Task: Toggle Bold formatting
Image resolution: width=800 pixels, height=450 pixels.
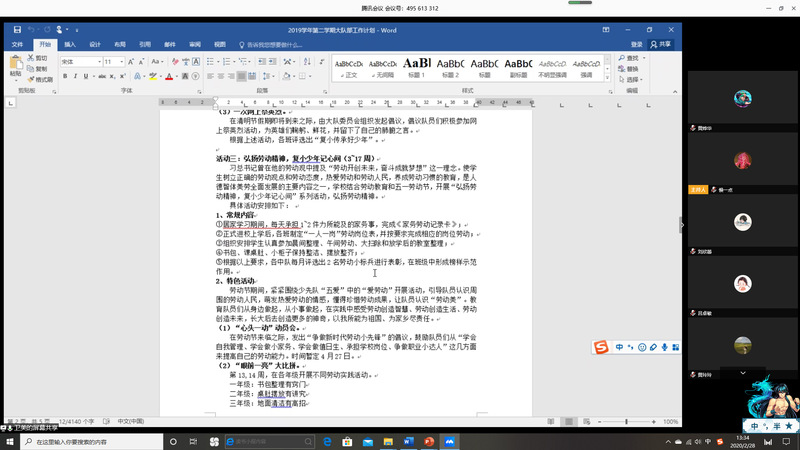Action: click(65, 76)
